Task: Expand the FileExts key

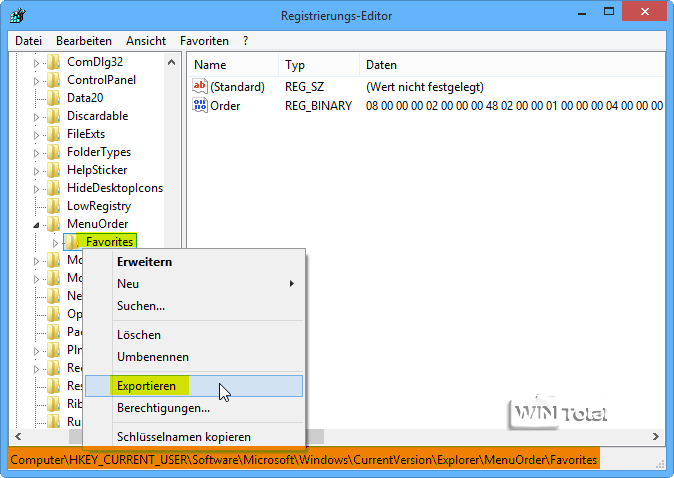Action: 37,135
